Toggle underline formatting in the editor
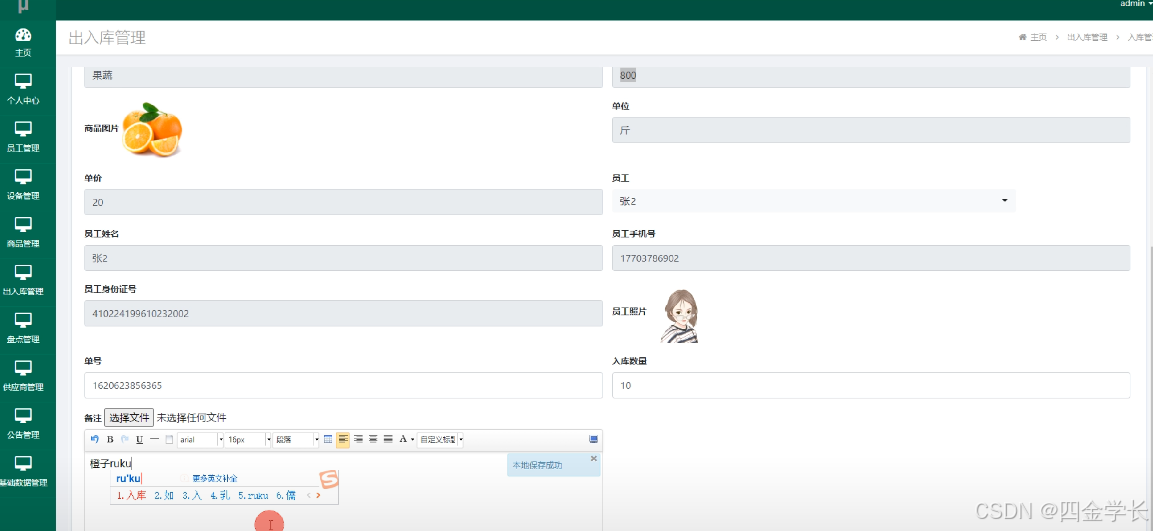 [x=139, y=439]
